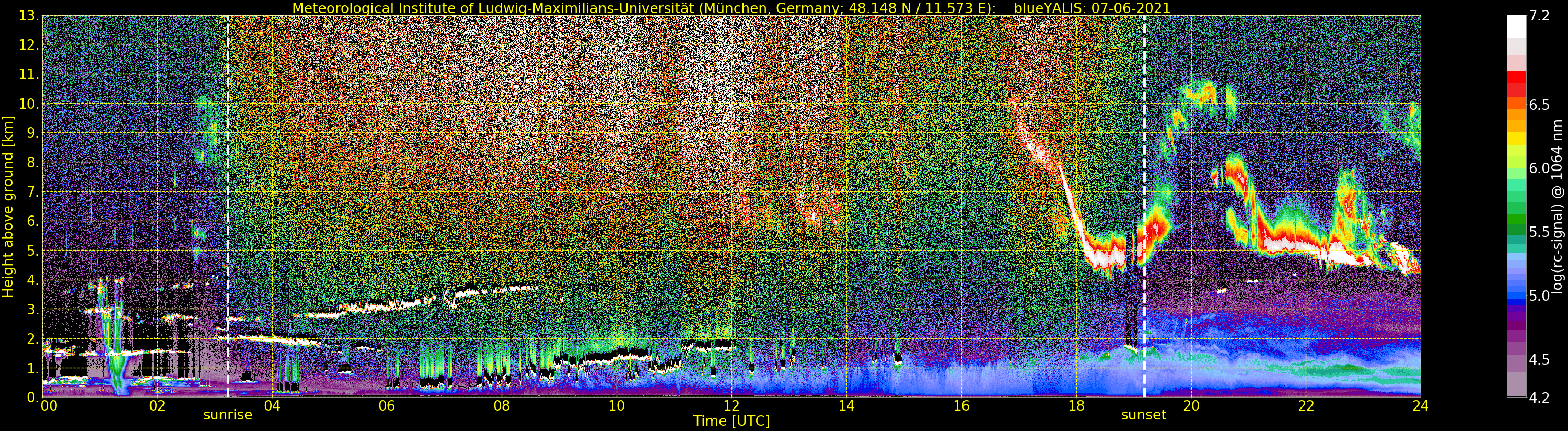This screenshot has height=431, width=1568.
Task: Click the 'Time [UTC]' axis label
Action: [731, 421]
